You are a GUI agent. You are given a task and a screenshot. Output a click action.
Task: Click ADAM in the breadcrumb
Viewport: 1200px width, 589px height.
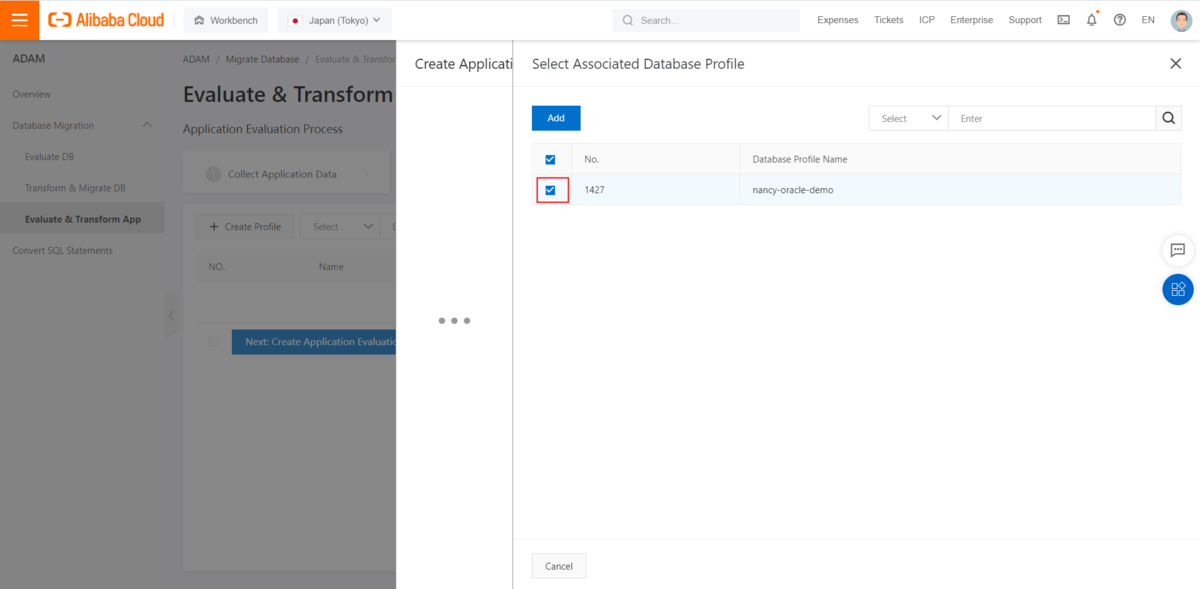(196, 59)
